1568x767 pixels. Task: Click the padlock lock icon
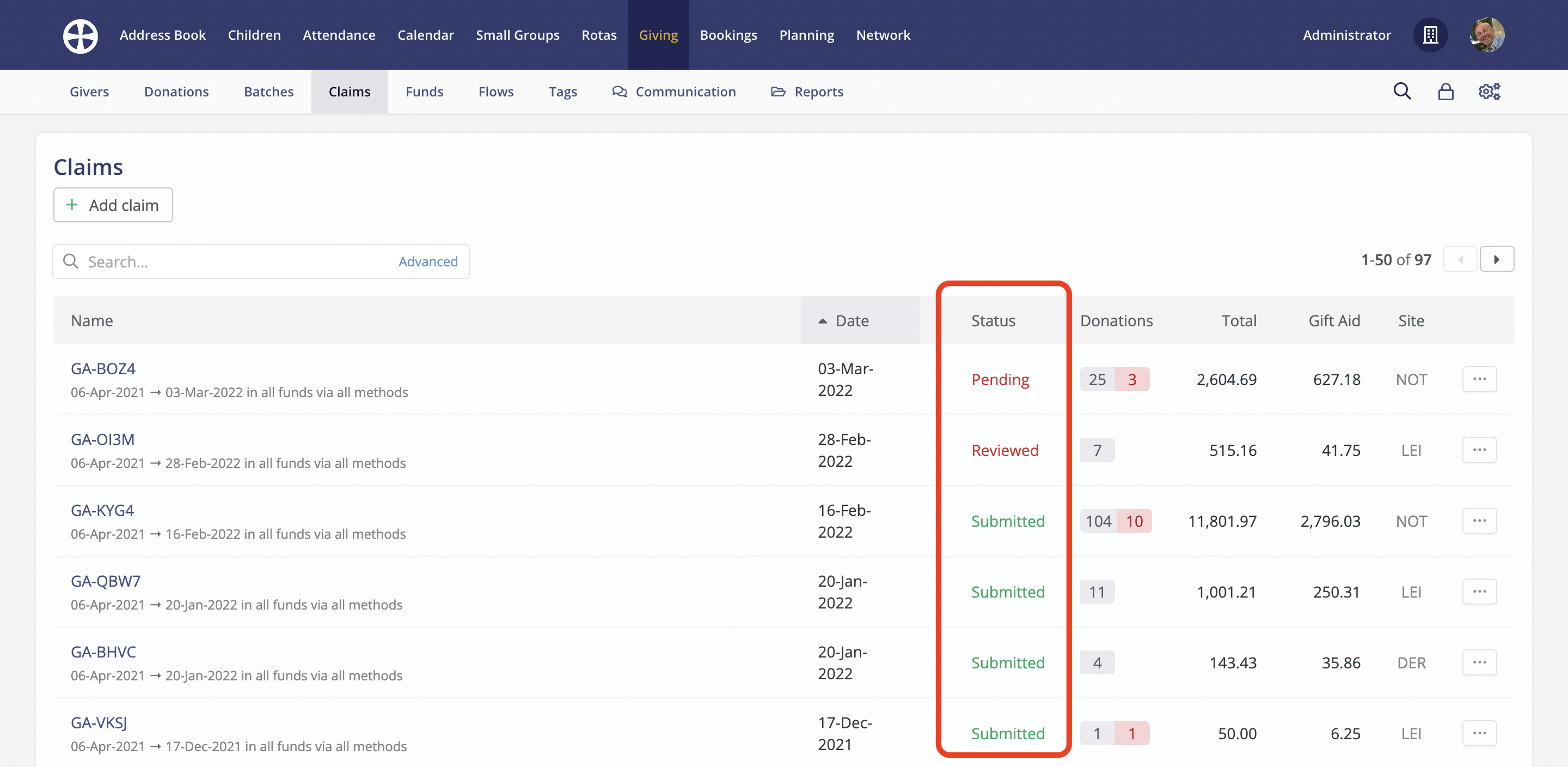(x=1445, y=92)
